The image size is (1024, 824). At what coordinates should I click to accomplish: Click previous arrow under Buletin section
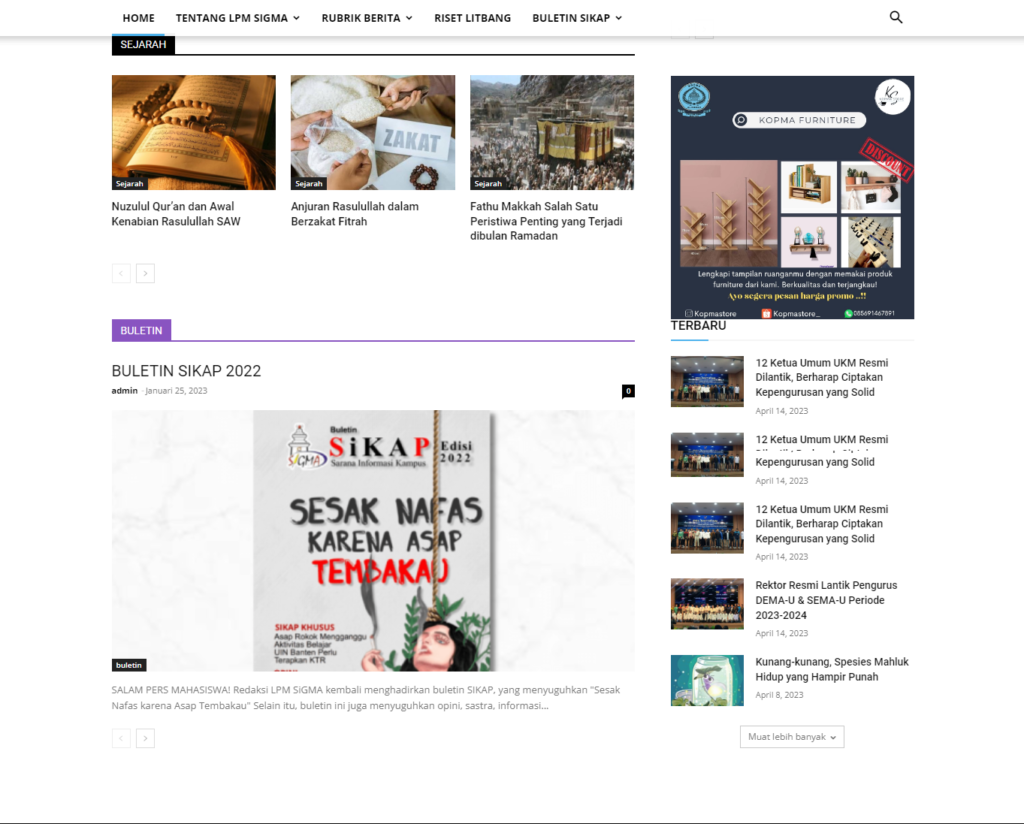coord(121,738)
